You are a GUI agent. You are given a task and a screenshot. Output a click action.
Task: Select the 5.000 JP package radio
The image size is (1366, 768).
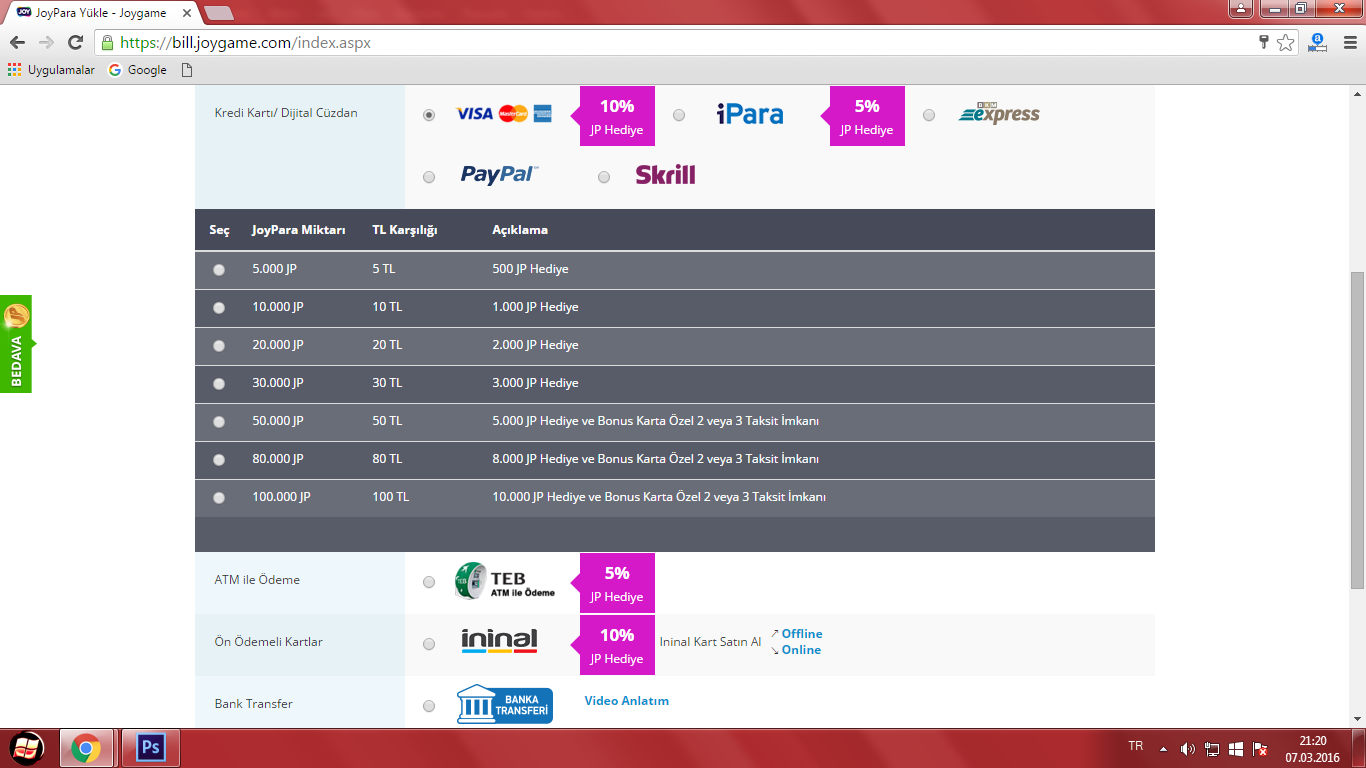pos(219,270)
